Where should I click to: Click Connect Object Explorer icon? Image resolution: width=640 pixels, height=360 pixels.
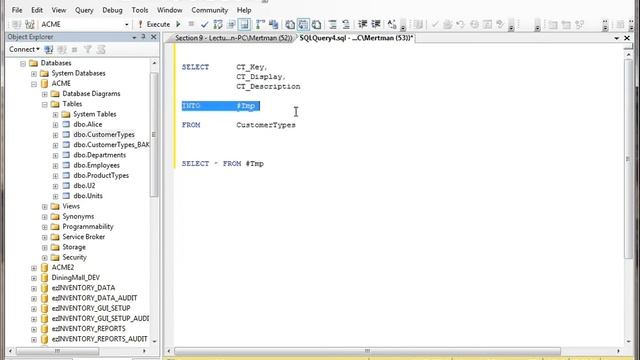tap(49, 50)
